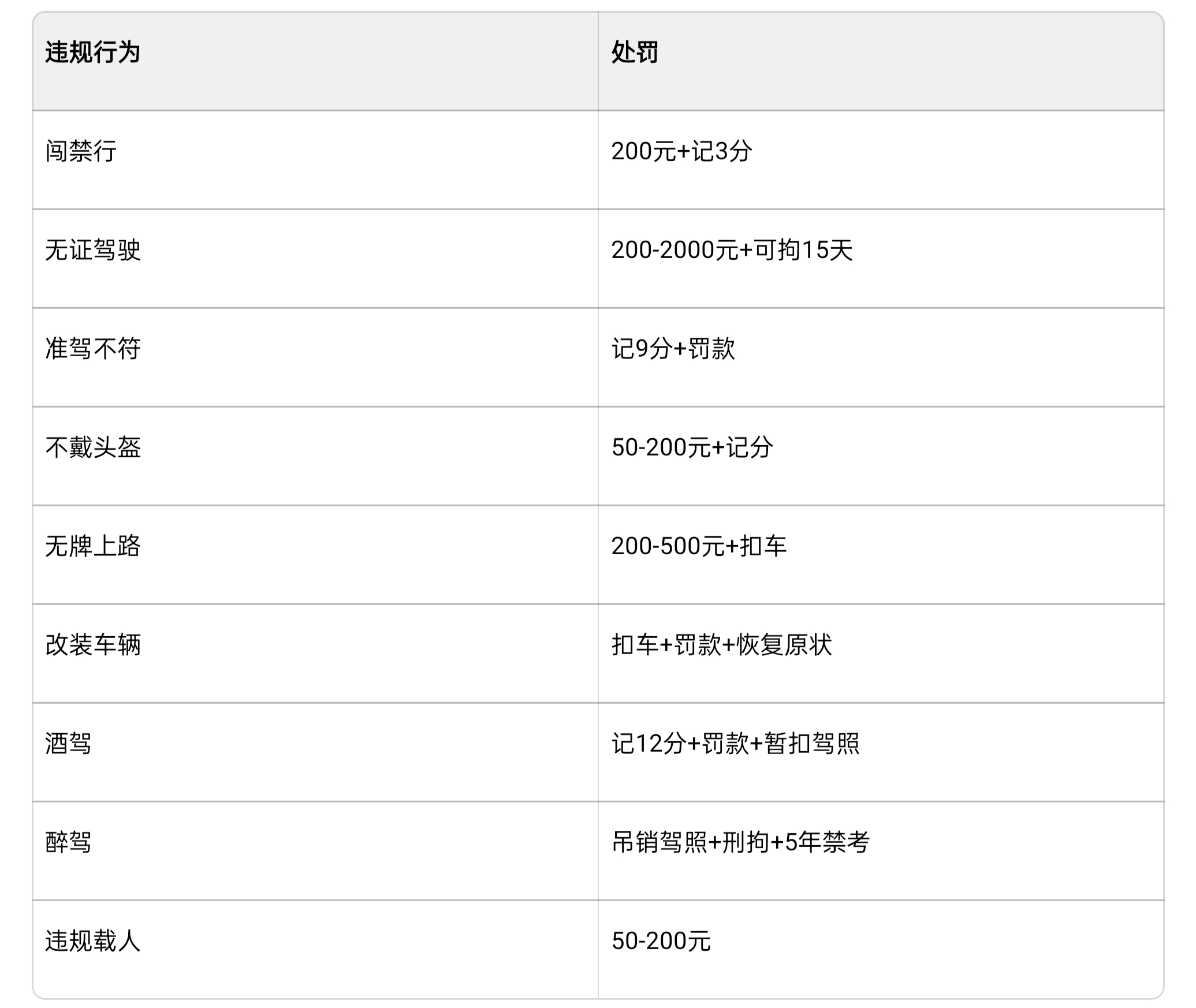1196x1008 pixels.
Task: Click the 记12分+罚款+暂扣驾照 penalty cell
Action: point(736,744)
